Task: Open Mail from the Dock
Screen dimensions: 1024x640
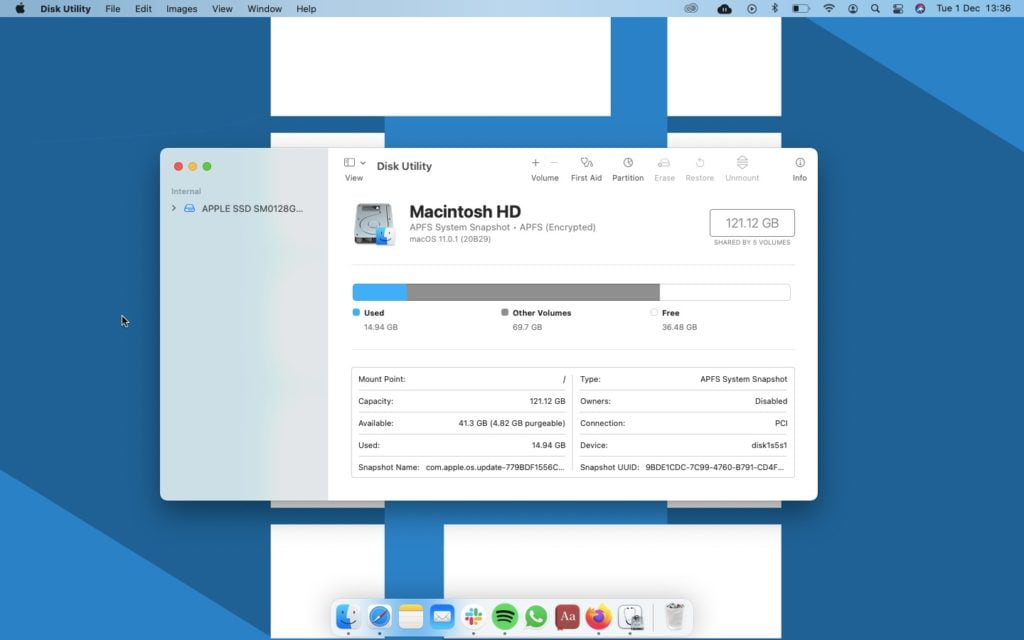Action: [442, 616]
